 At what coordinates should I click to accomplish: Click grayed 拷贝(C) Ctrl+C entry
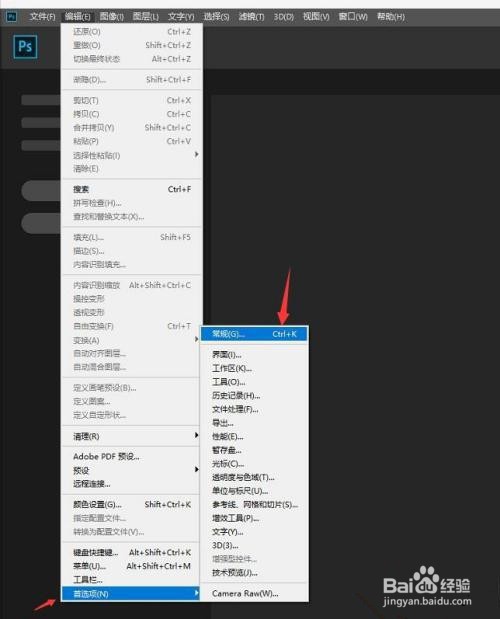pyautogui.click(x=132, y=114)
